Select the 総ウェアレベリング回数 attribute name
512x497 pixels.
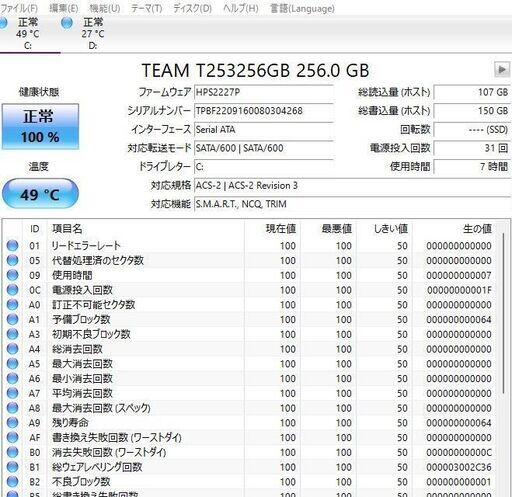(97, 467)
